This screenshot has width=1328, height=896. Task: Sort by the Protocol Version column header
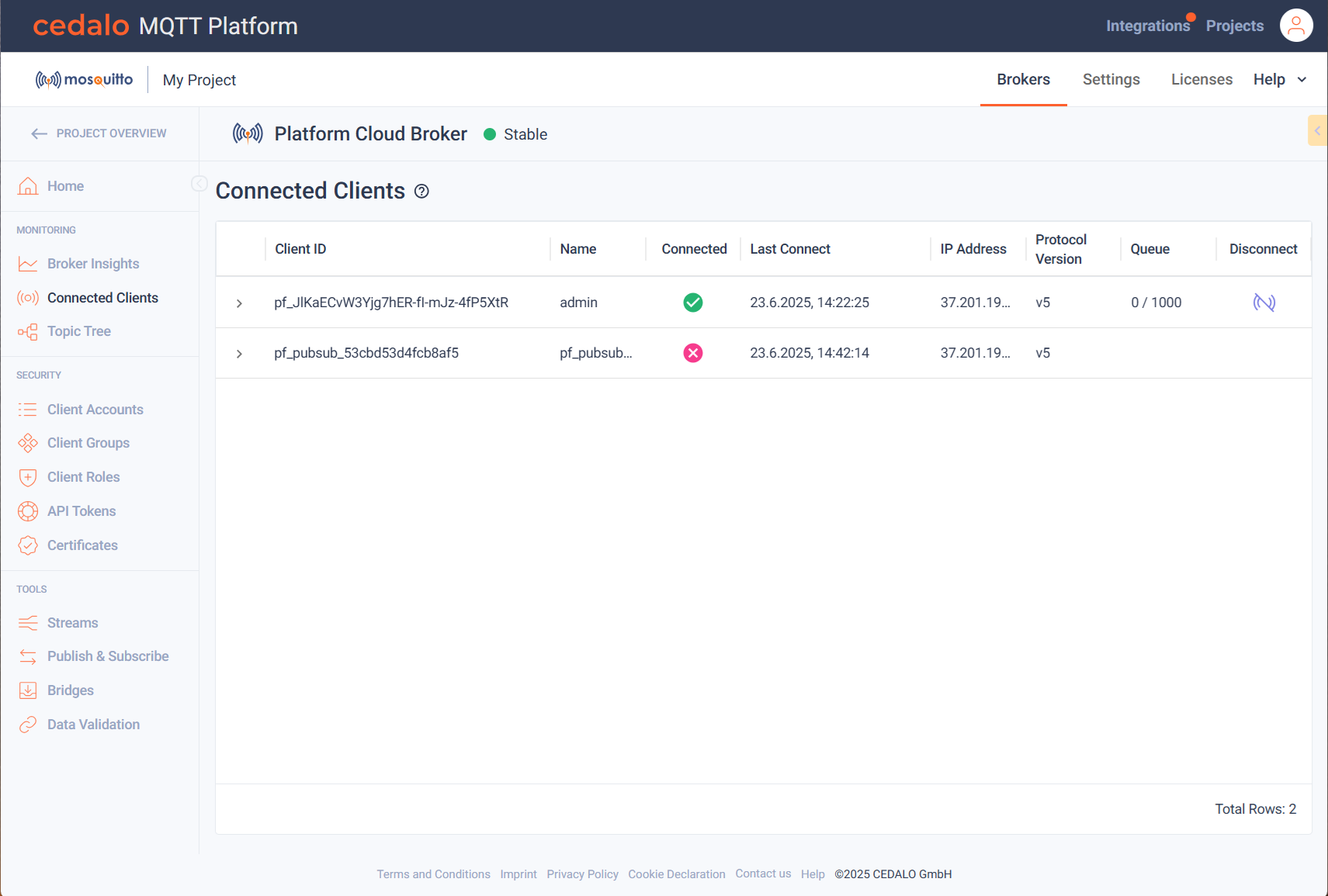[x=1060, y=249]
